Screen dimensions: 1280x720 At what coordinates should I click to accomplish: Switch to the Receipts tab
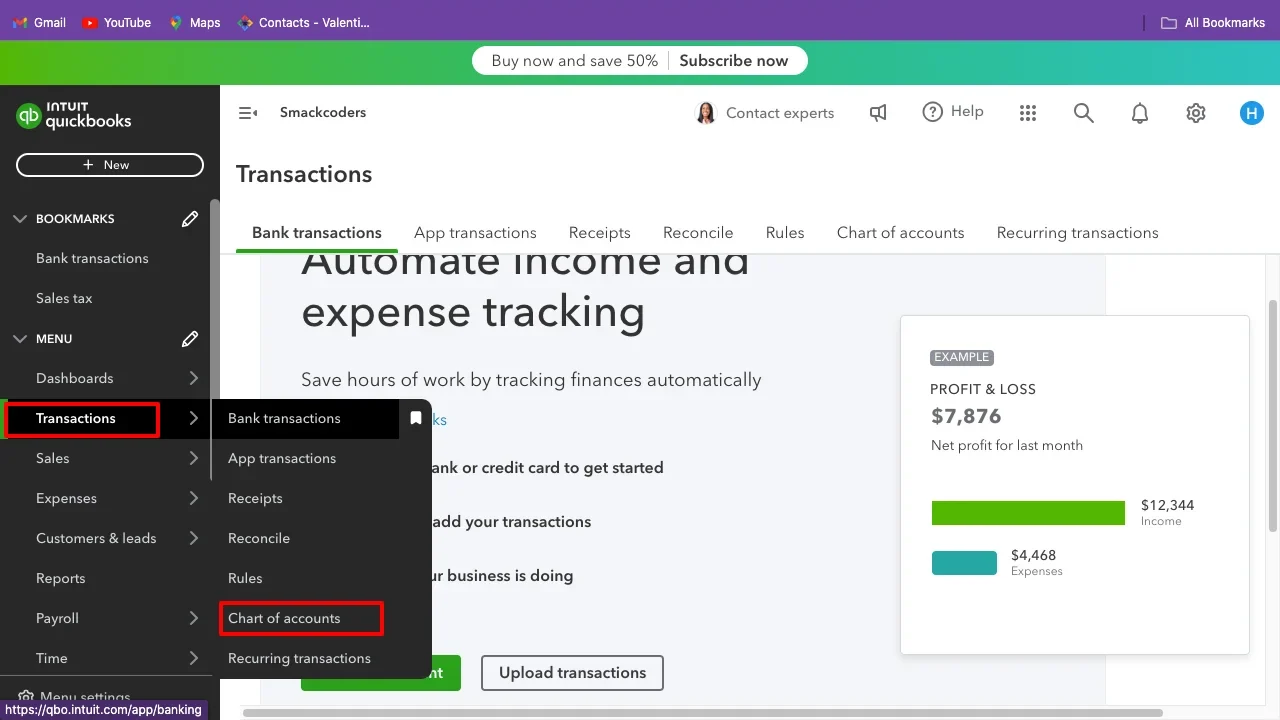click(599, 232)
